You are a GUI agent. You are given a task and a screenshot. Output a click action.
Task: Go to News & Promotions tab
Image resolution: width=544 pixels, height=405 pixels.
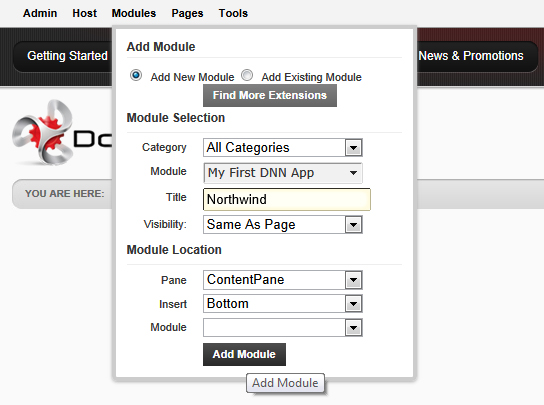tap(471, 56)
